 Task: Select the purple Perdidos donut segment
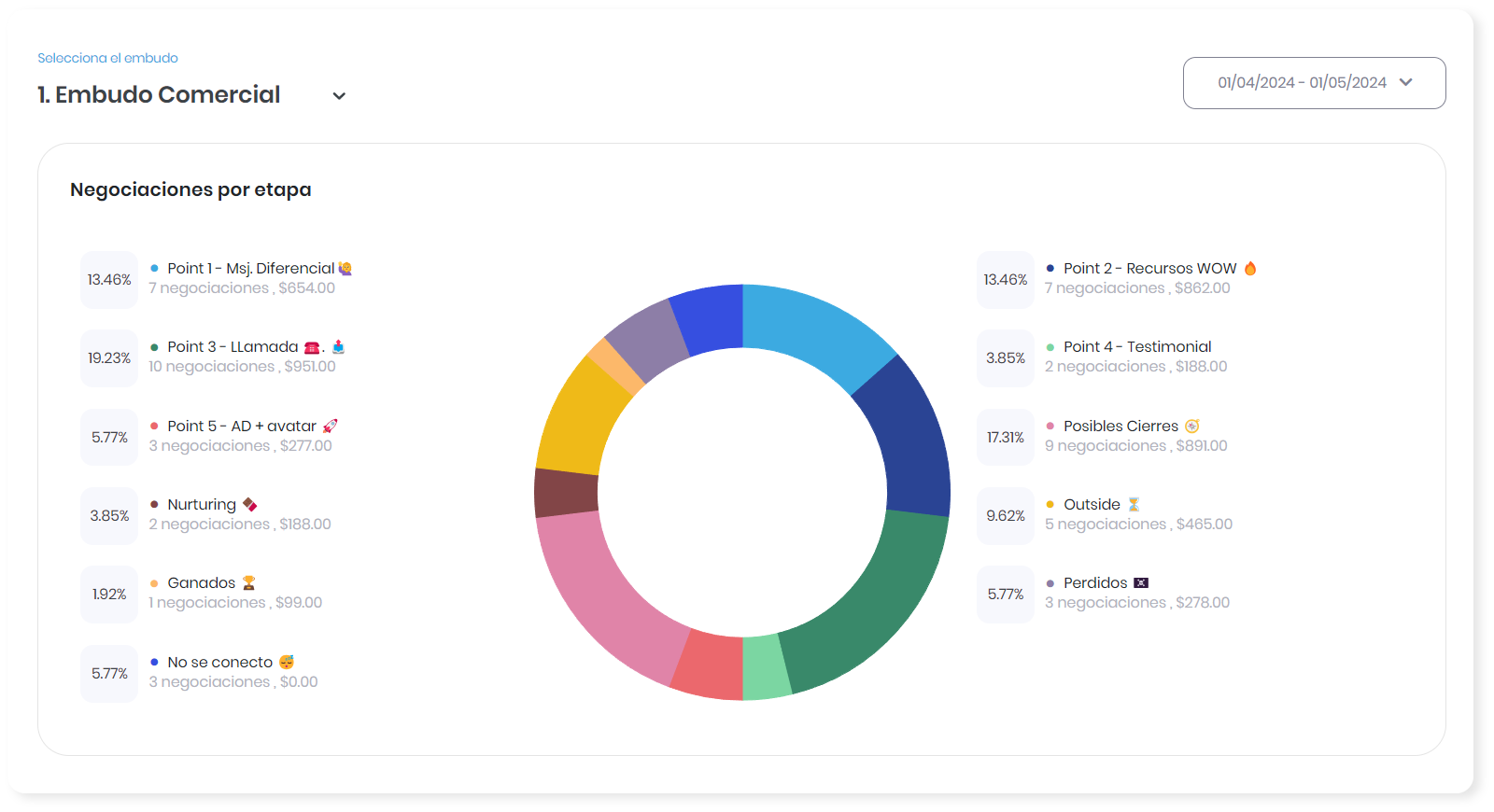click(650, 338)
